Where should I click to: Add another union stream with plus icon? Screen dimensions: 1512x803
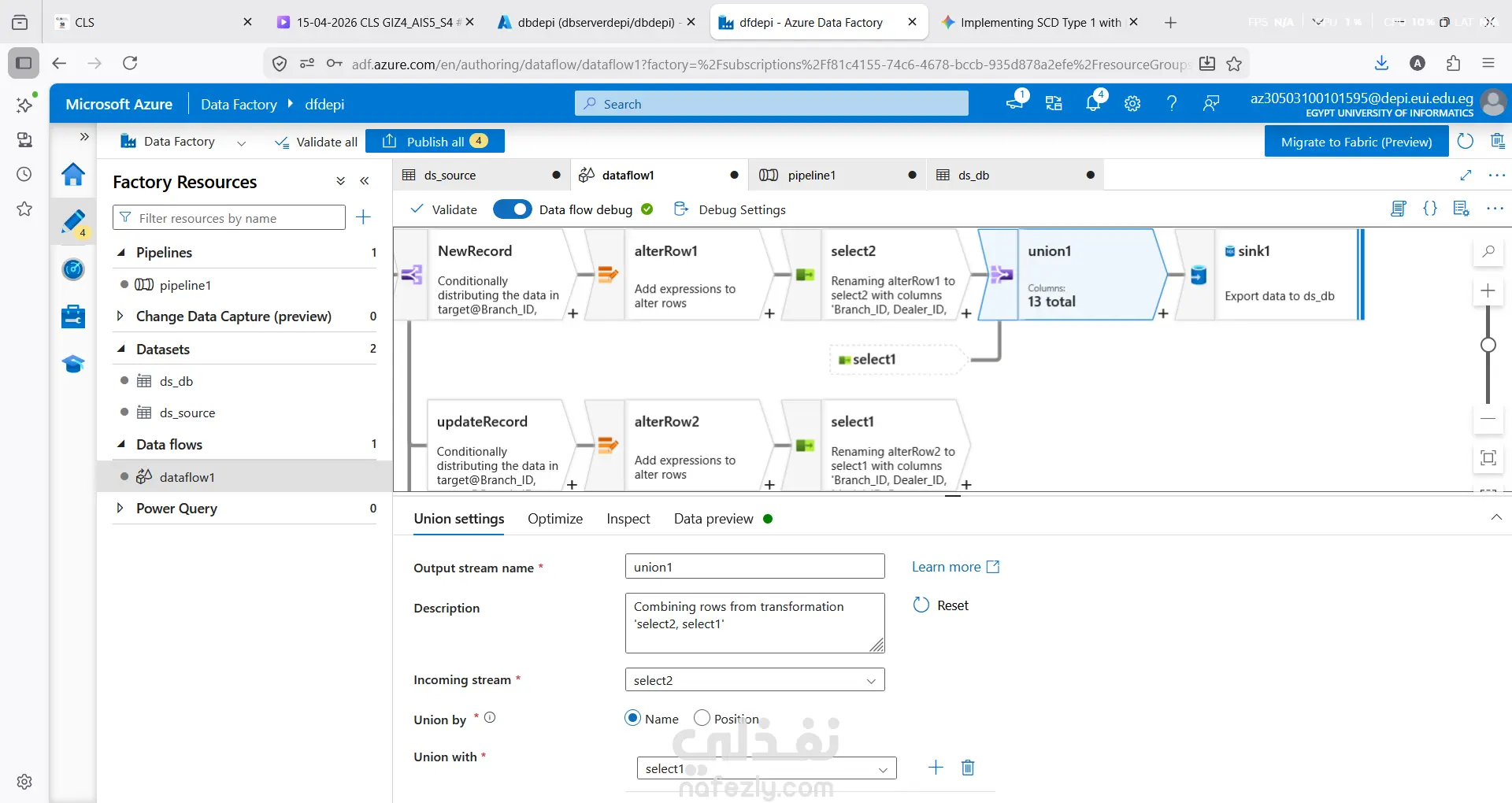click(x=936, y=768)
